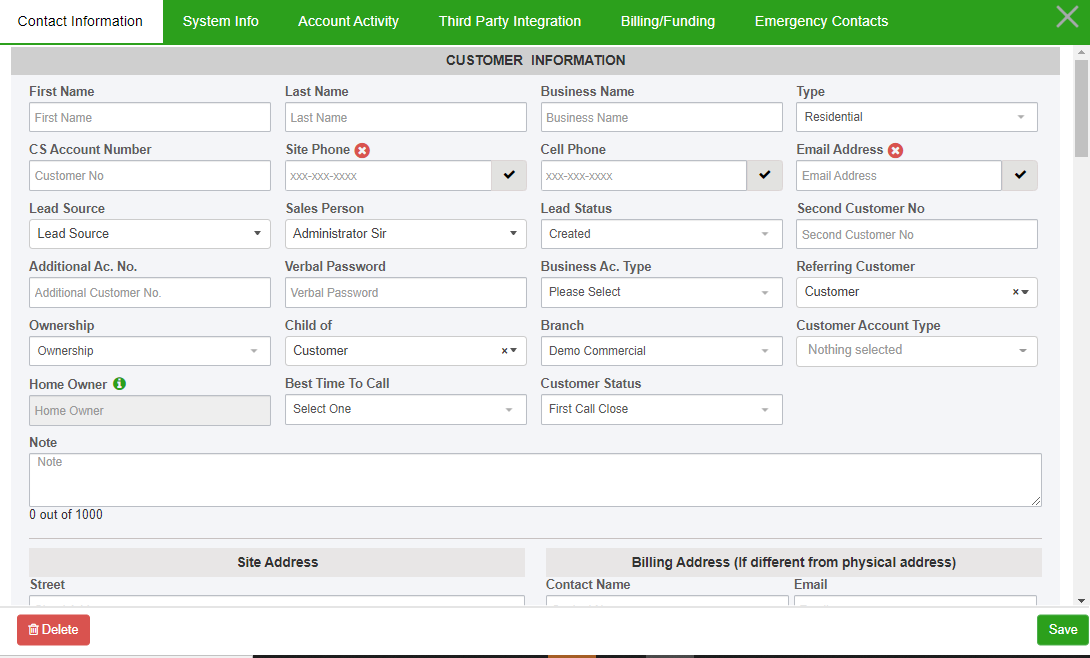Open the Referring Customer dropdown
1090x658 pixels.
(x=917, y=293)
